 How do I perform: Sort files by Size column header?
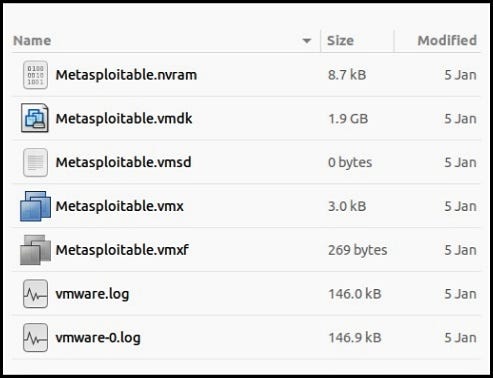[340, 41]
